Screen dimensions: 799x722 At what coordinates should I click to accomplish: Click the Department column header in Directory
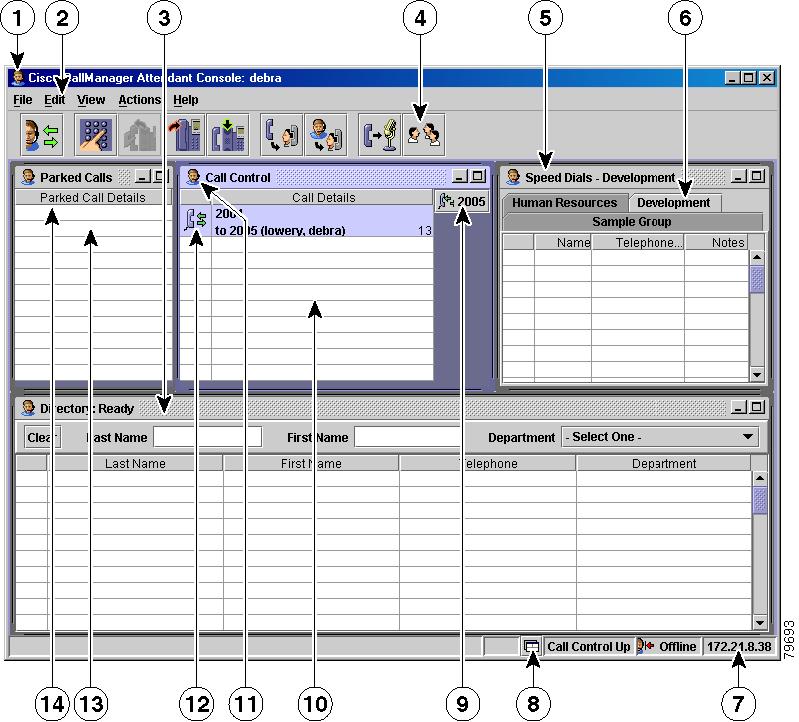point(663,464)
